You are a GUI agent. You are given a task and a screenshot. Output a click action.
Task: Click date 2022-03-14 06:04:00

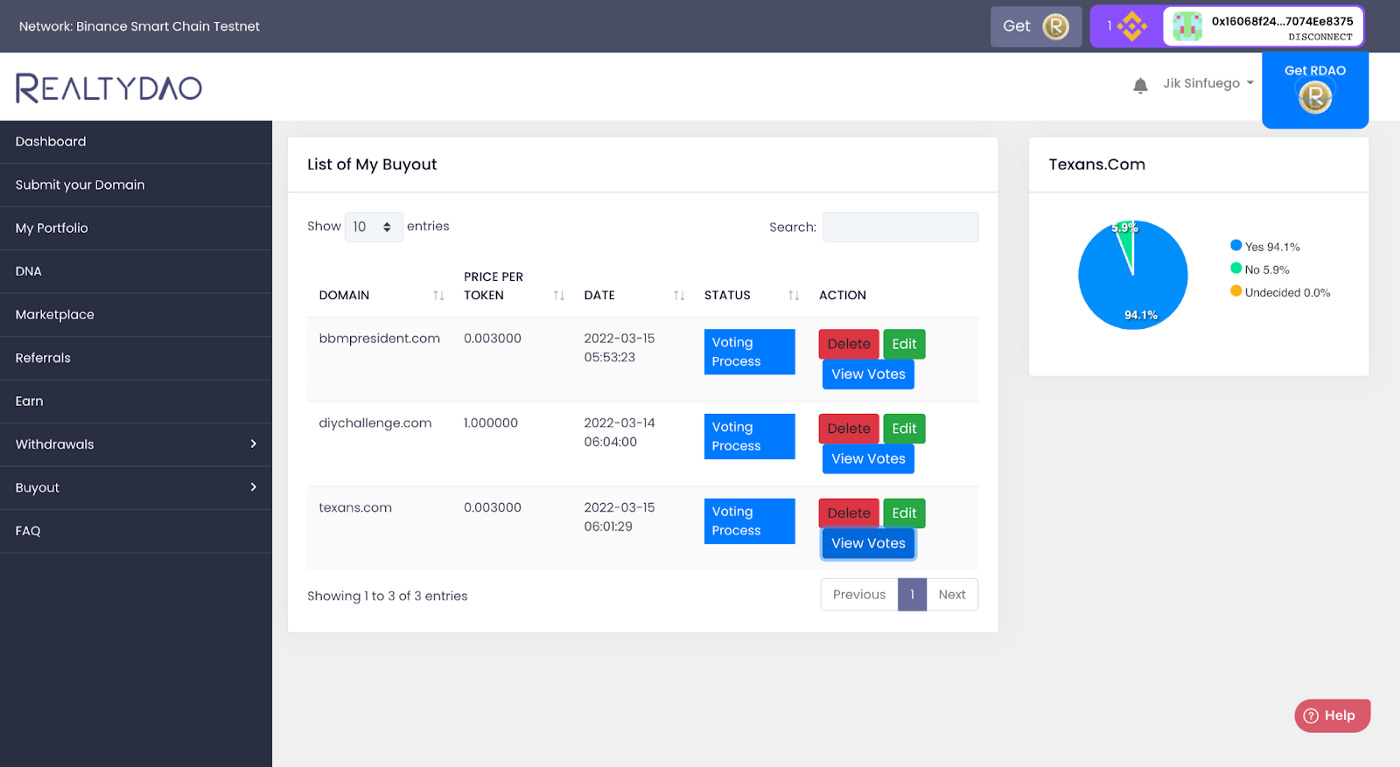point(620,432)
